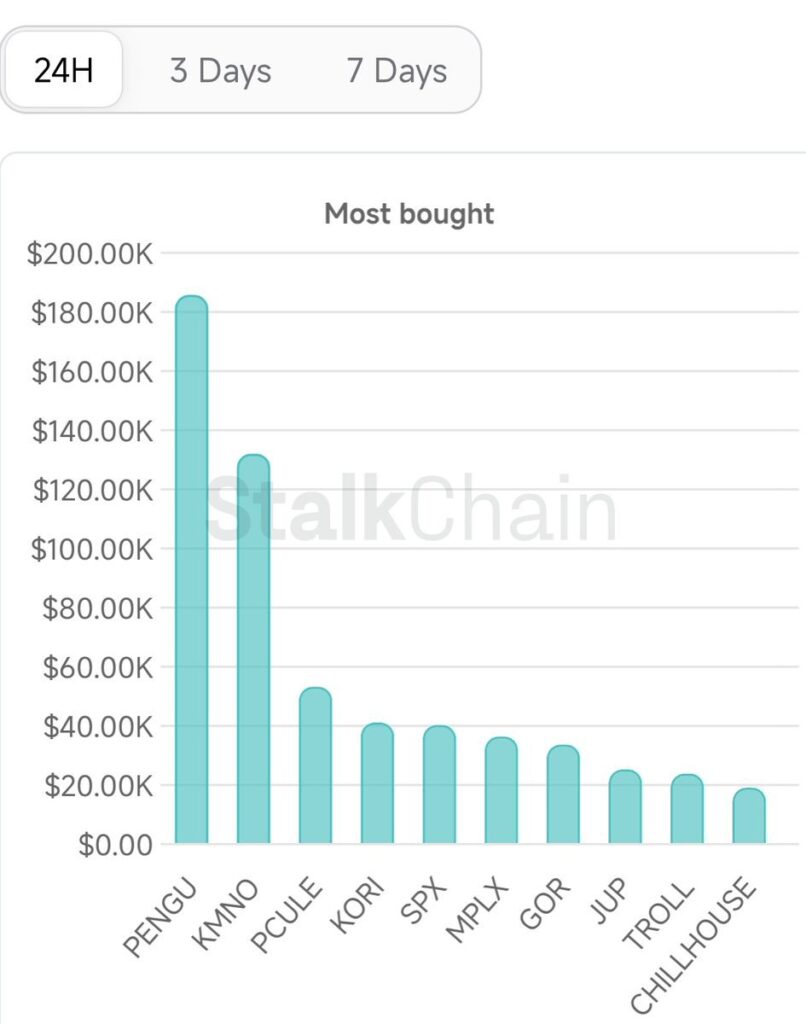This screenshot has height=1024, width=806.
Task: Click the MPLX bar in the chart
Action: coord(501,790)
